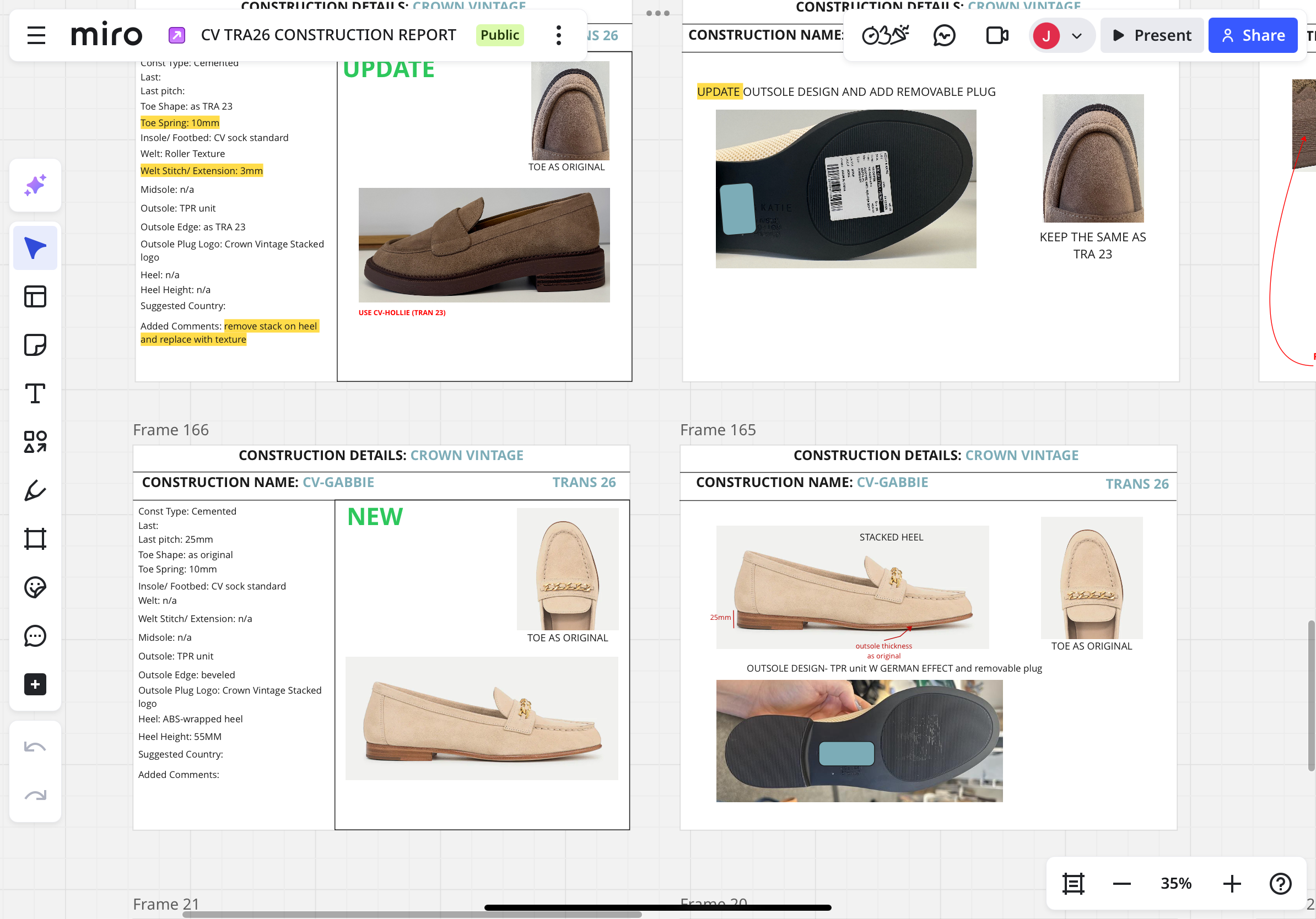Open shapes and lines tool
Image resolution: width=1316 pixels, height=919 pixels.
pos(35,442)
